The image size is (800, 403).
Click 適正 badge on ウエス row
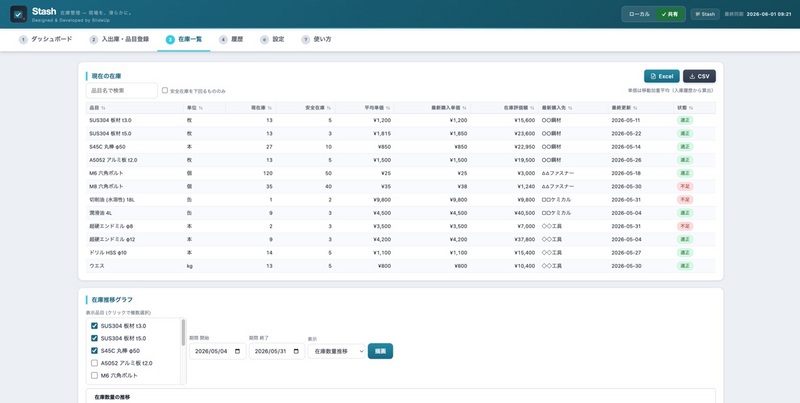[x=685, y=266]
